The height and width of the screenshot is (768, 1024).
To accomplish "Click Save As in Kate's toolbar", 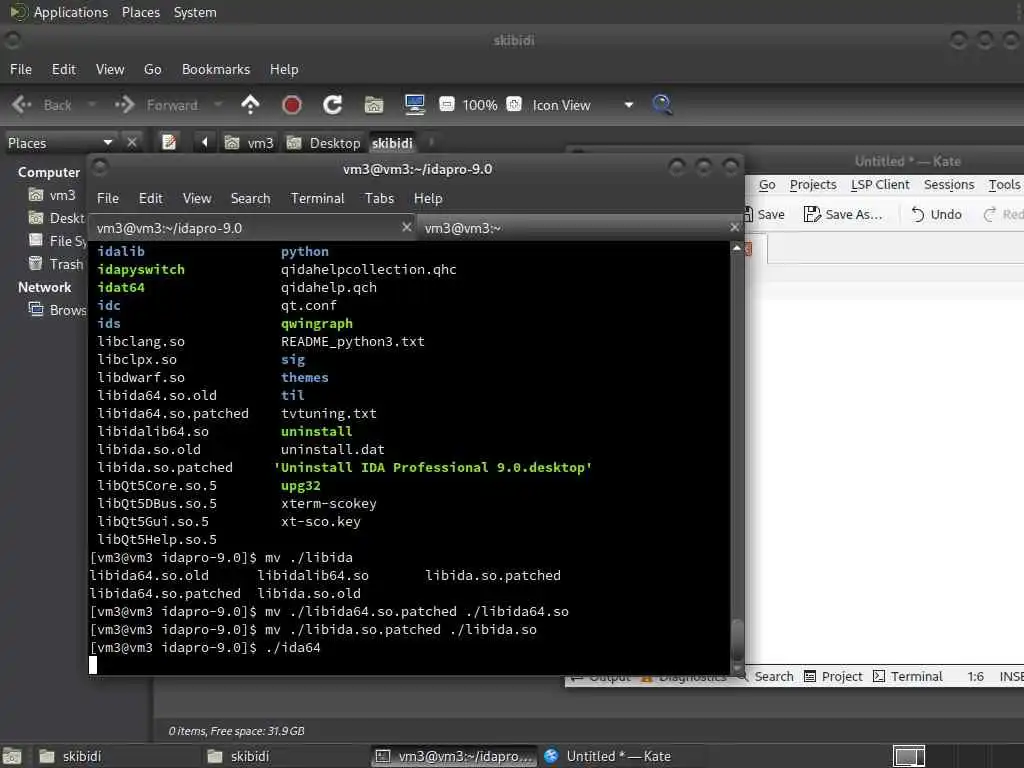I will tap(843, 214).
